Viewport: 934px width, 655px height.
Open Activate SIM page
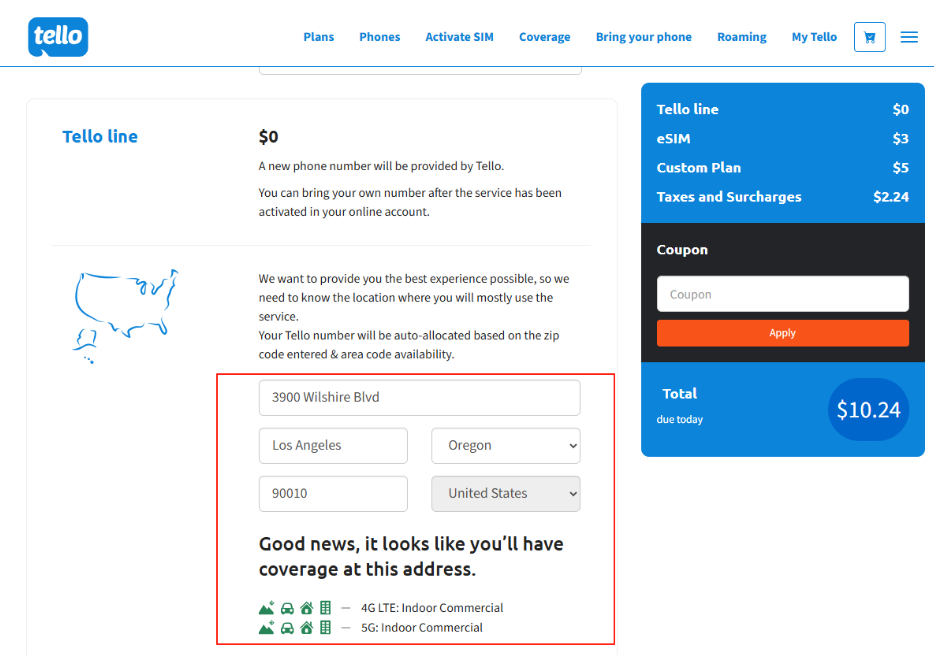[459, 37]
